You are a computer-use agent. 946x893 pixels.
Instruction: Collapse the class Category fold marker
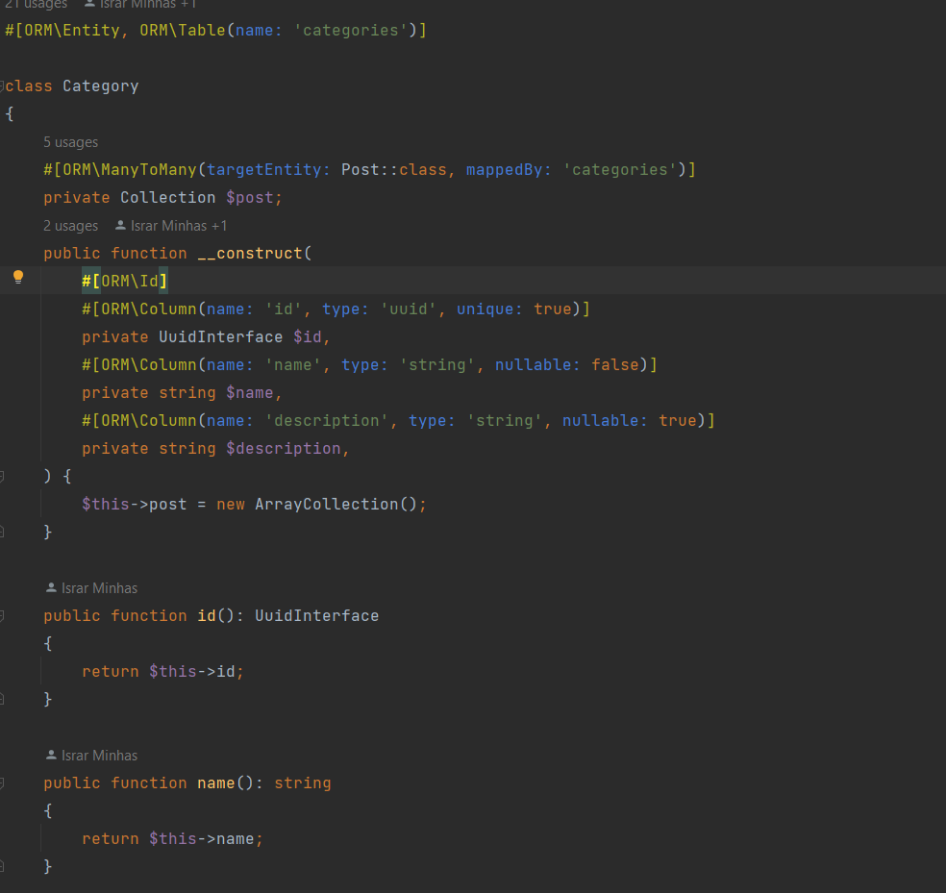[2, 86]
